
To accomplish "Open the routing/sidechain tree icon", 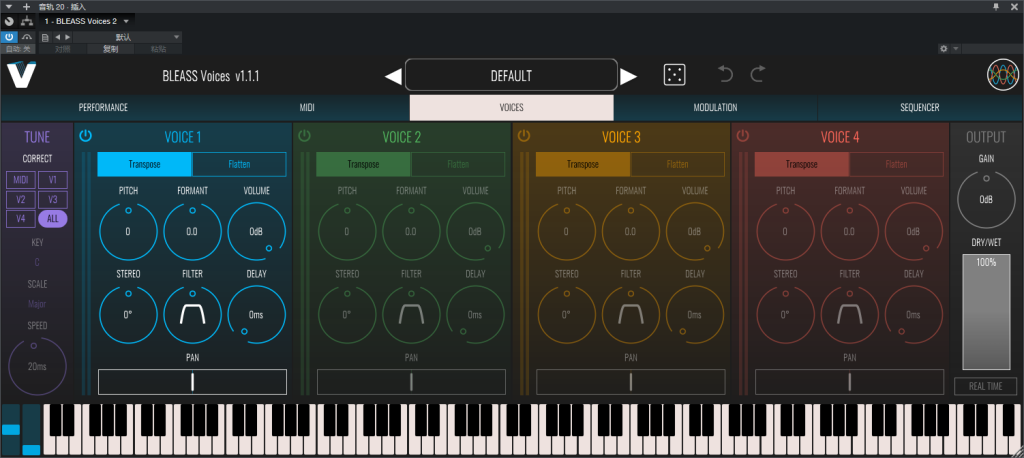I will 27,22.
